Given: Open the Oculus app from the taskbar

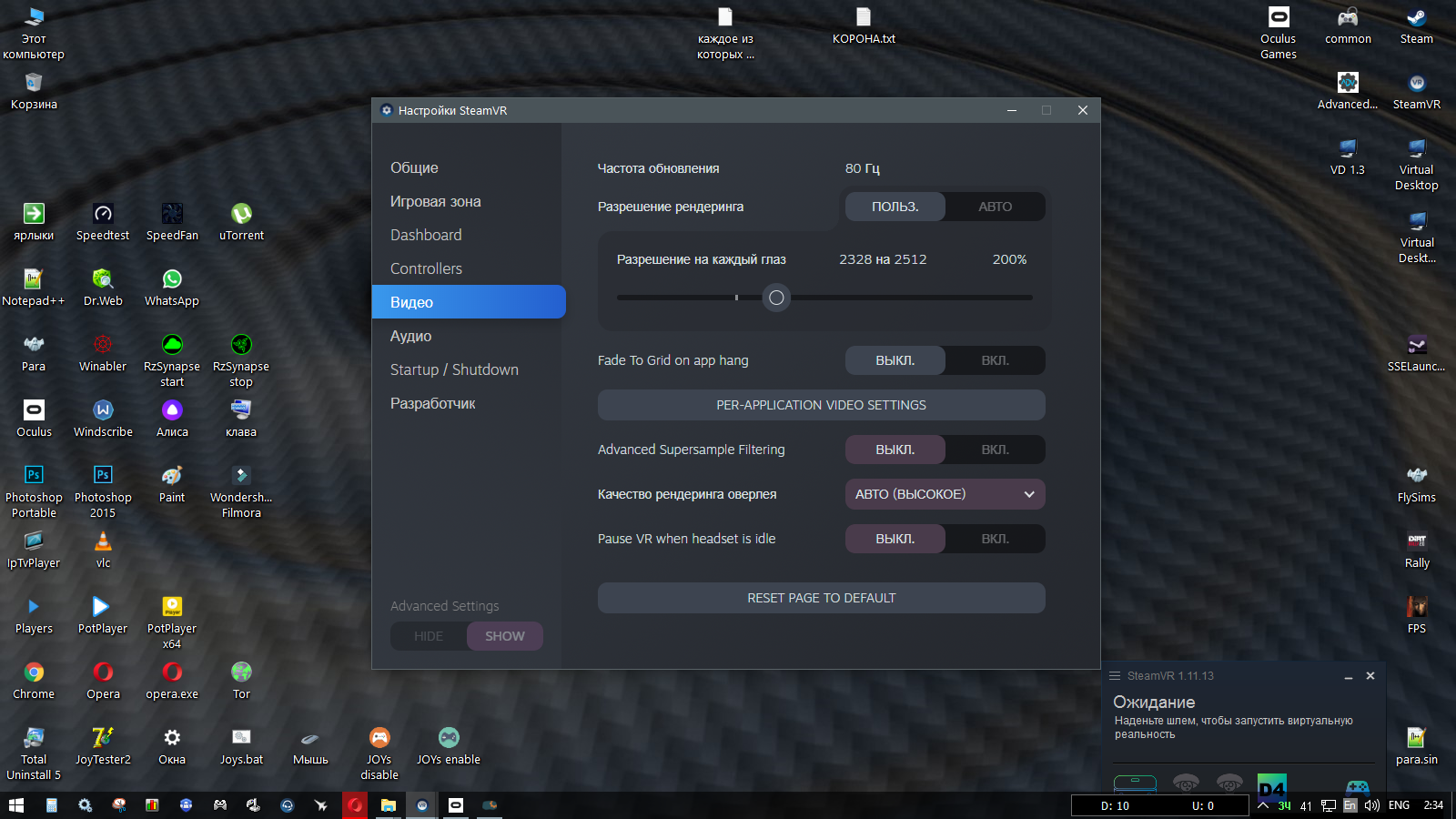Looking at the screenshot, I should [456, 805].
